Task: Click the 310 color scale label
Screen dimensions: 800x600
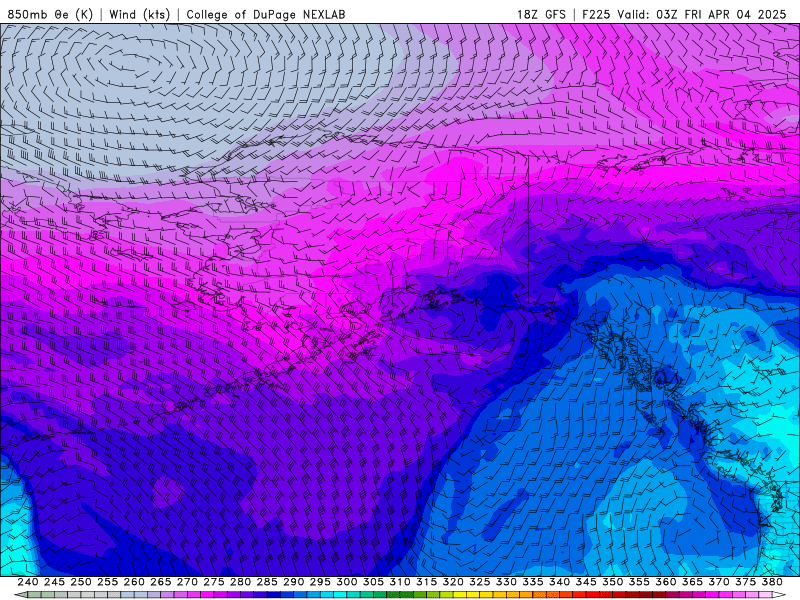Action: 400,582
